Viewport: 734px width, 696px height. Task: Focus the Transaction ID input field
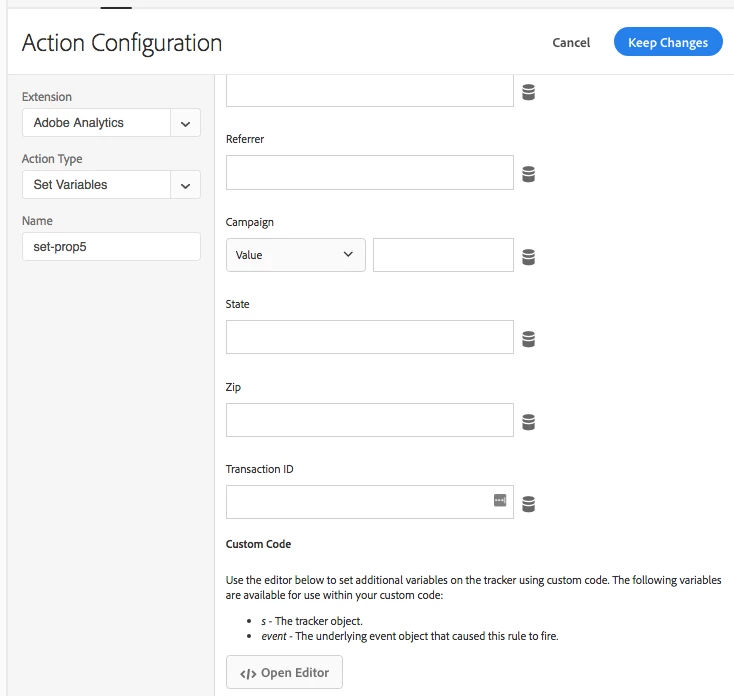point(358,502)
